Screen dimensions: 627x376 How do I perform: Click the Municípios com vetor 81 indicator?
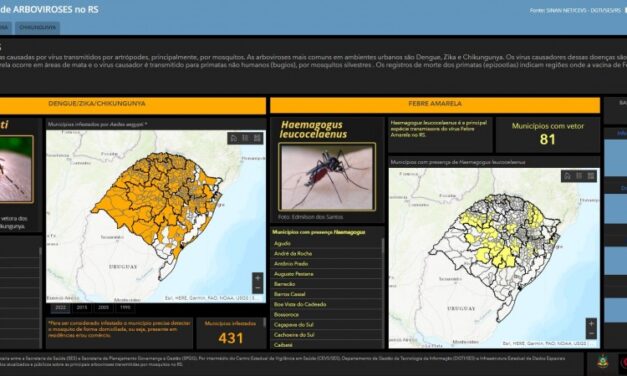[x=548, y=135]
